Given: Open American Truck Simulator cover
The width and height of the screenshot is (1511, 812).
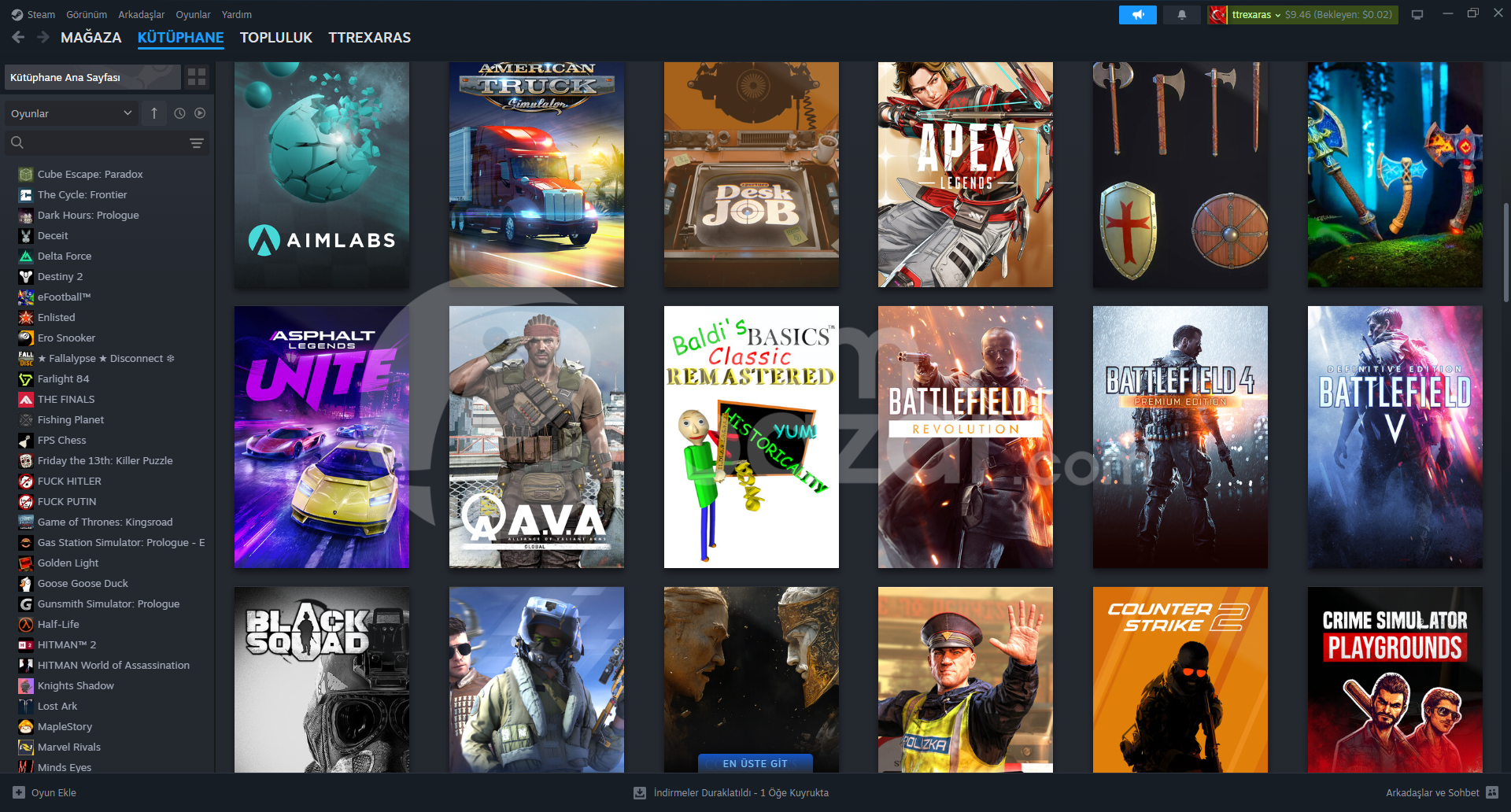Looking at the screenshot, I should [x=537, y=175].
